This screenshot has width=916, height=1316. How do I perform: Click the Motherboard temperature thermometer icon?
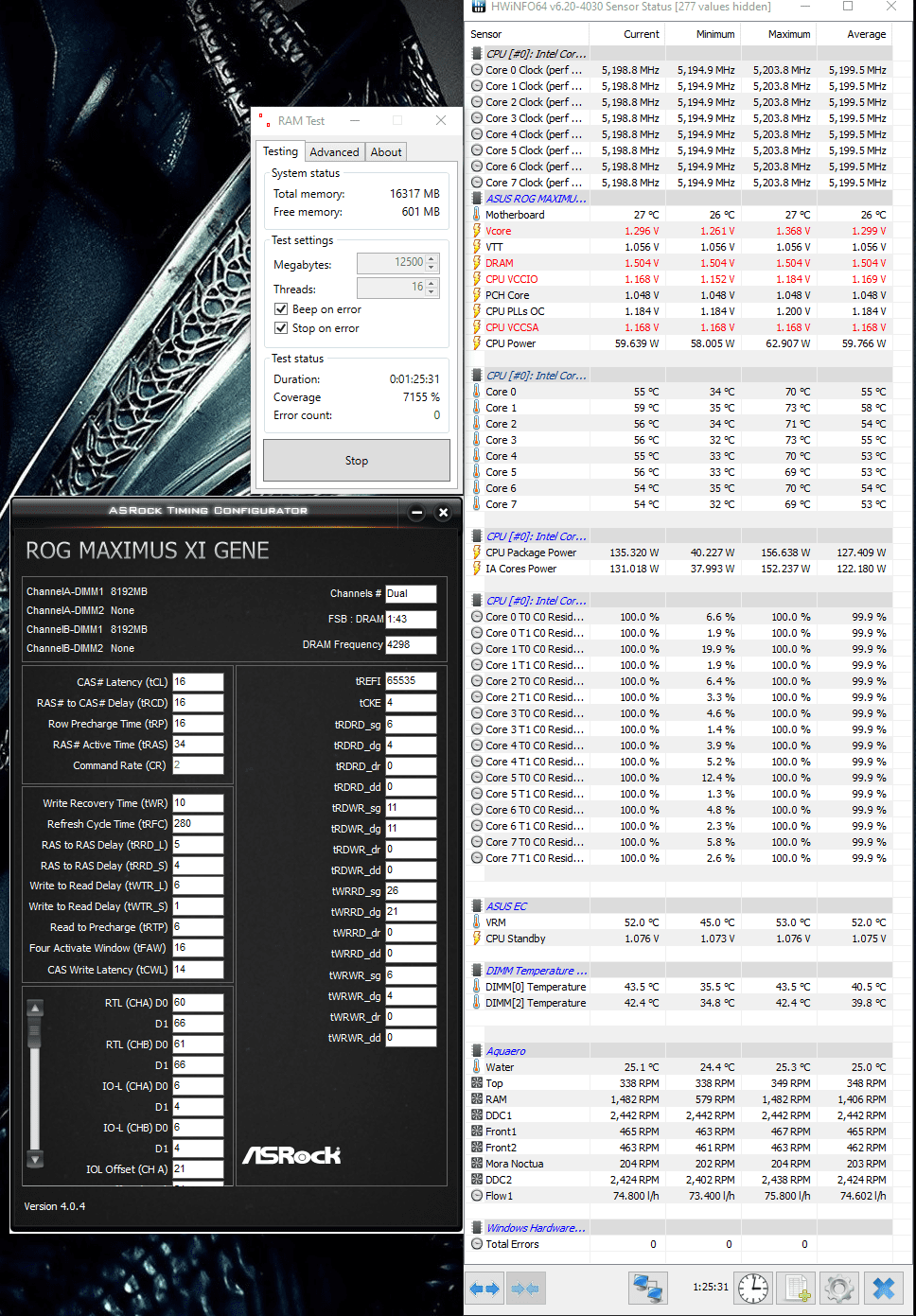(477, 215)
